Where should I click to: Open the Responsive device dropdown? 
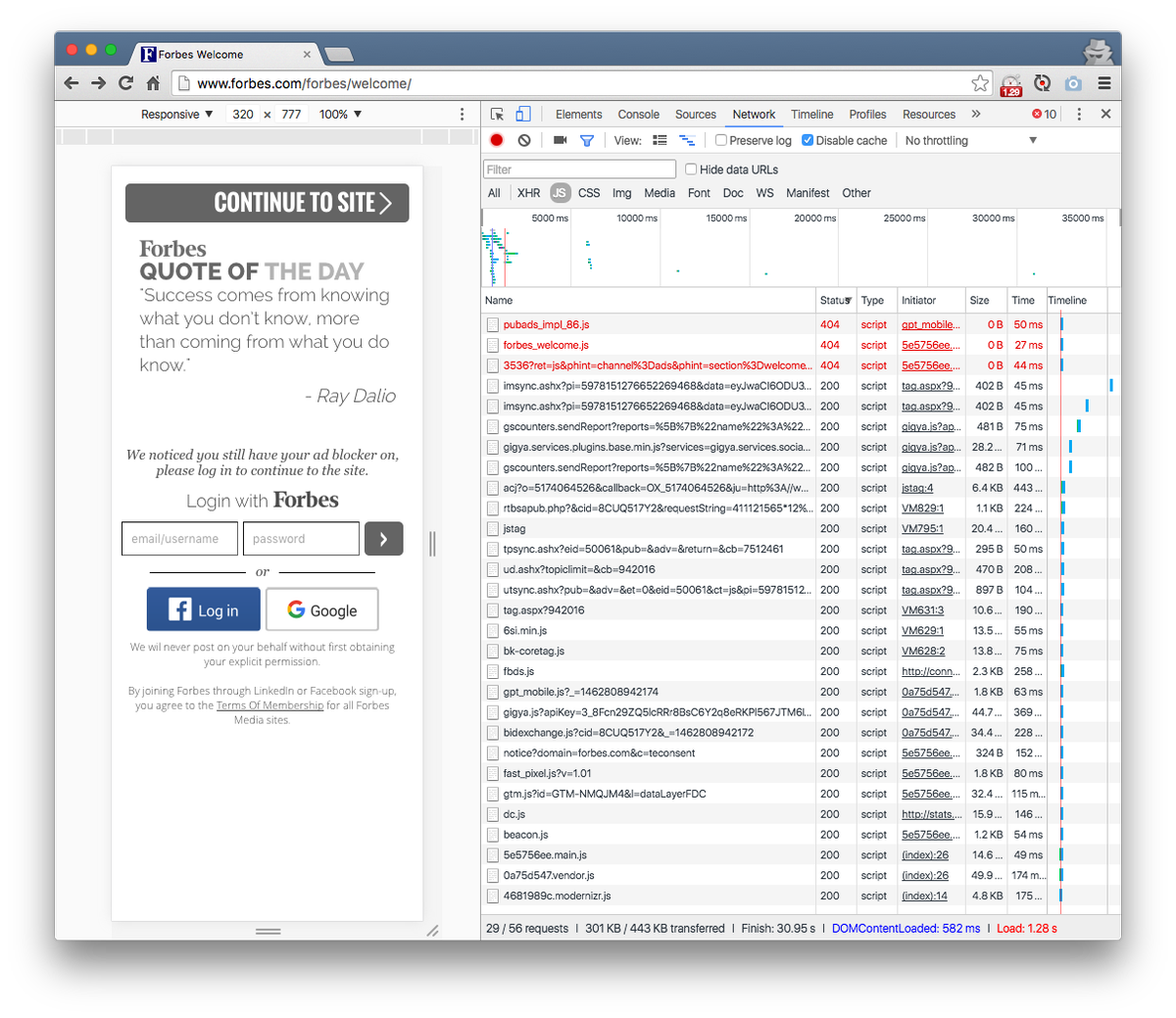(176, 115)
